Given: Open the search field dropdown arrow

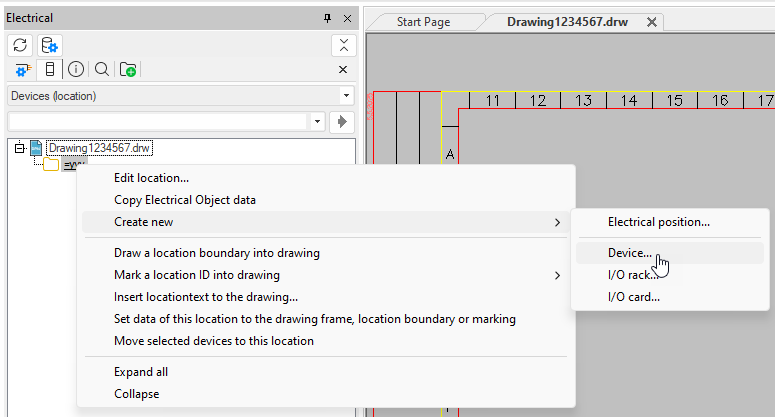Looking at the screenshot, I should coord(318,121).
